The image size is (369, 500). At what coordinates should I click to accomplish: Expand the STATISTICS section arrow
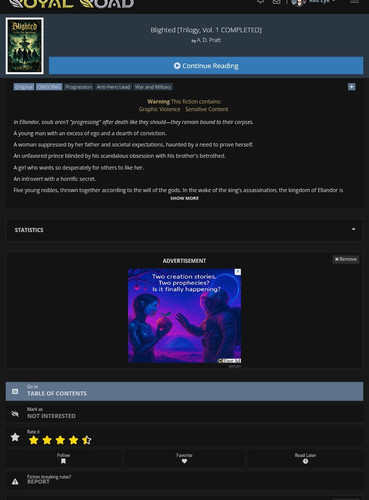tap(353, 229)
